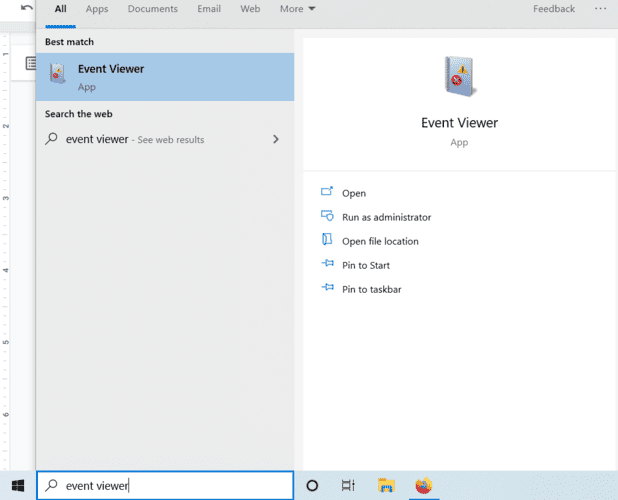Click the large Event Viewer icon in preview pane
618x500 pixels.
pyautogui.click(x=460, y=76)
